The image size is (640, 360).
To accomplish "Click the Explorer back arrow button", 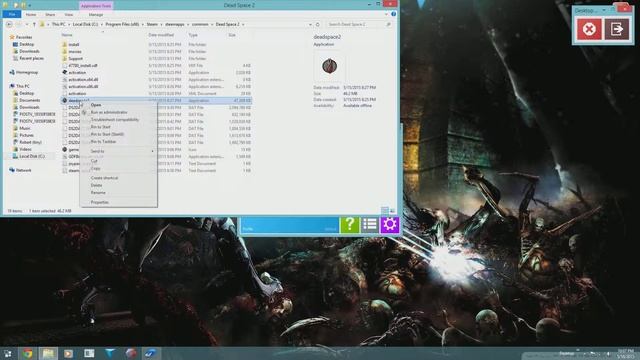I will click(x=9, y=24).
